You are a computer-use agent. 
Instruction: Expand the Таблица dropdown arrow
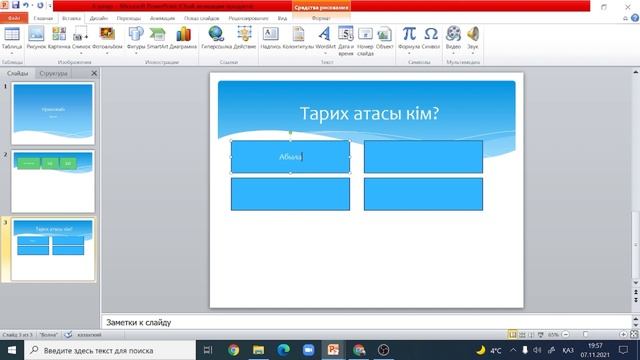tap(12, 53)
